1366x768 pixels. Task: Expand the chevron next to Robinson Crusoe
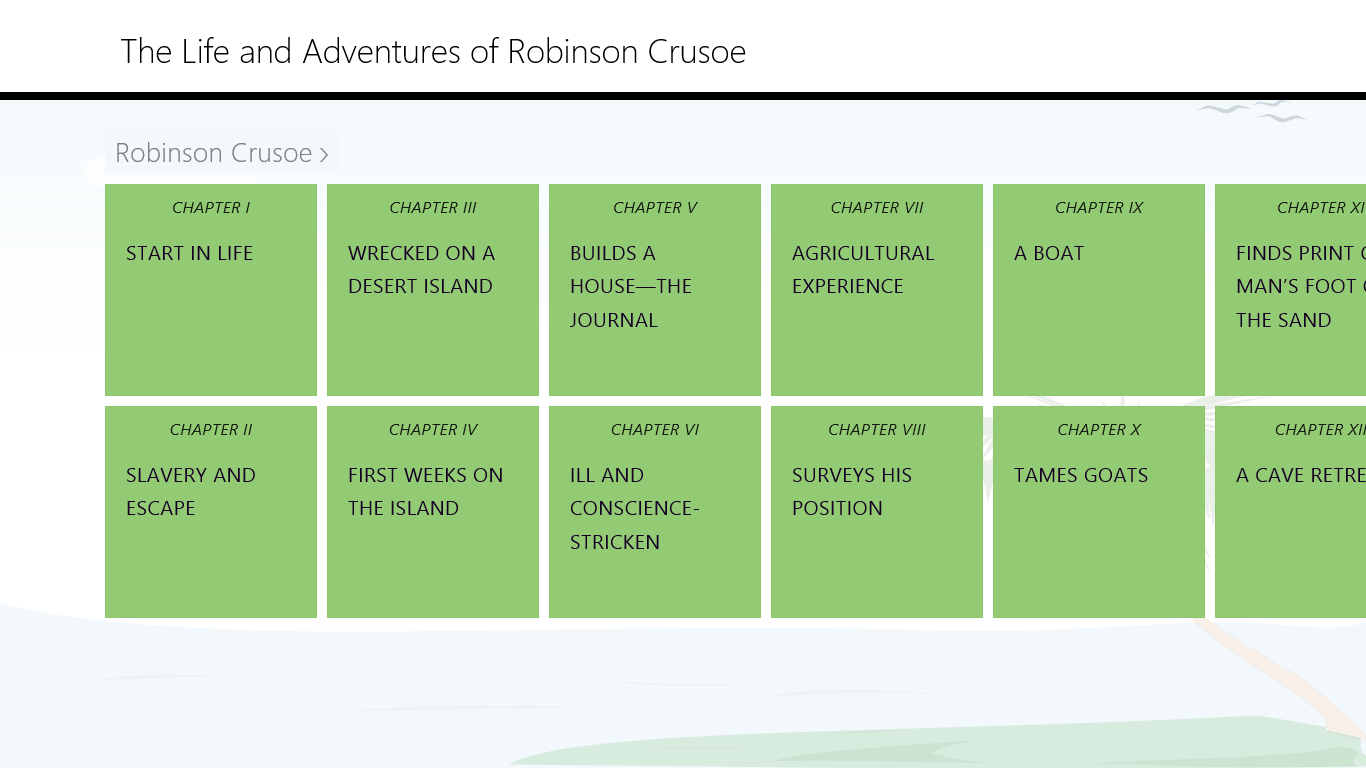click(x=324, y=154)
